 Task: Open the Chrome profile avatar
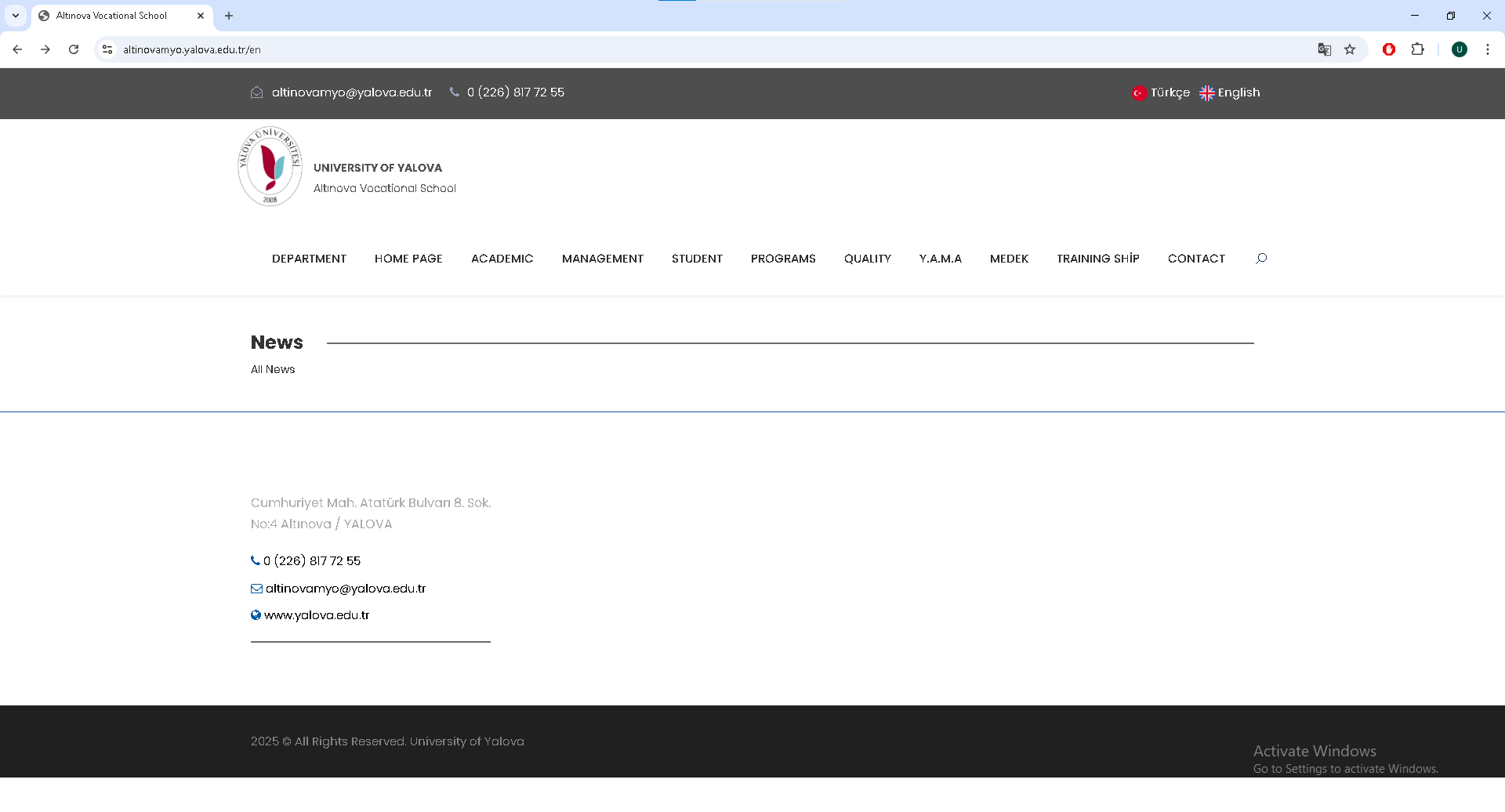(x=1460, y=49)
